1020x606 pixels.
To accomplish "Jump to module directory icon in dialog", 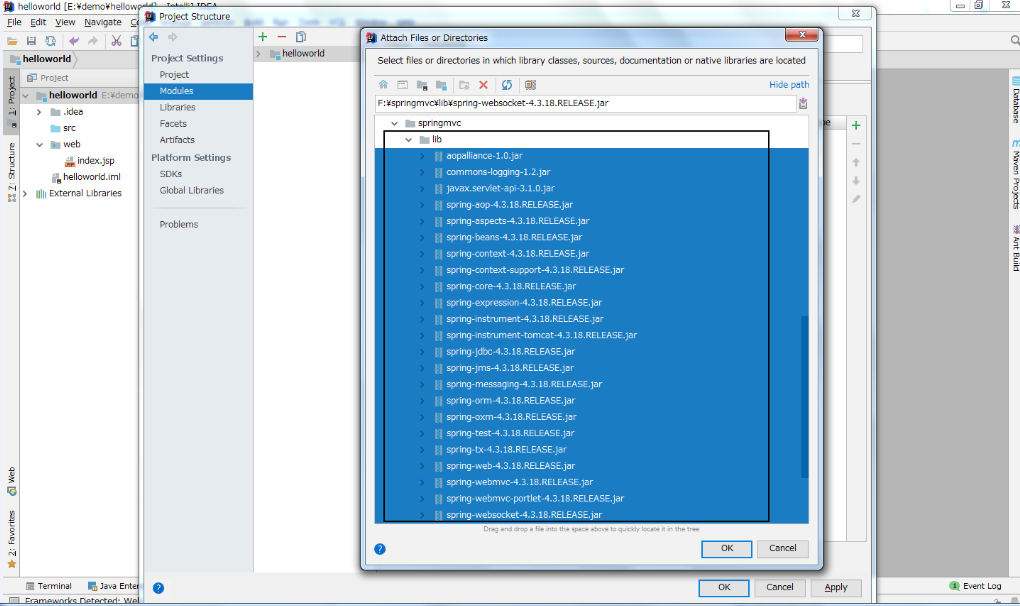I will pos(442,85).
